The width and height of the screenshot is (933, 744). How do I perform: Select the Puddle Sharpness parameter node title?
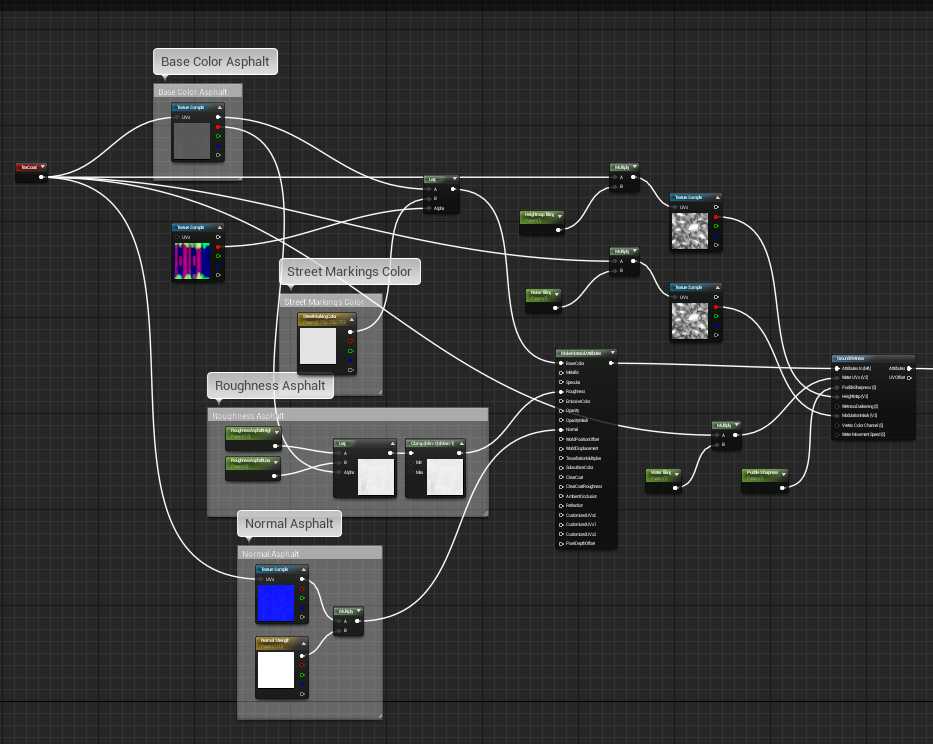tap(762, 473)
